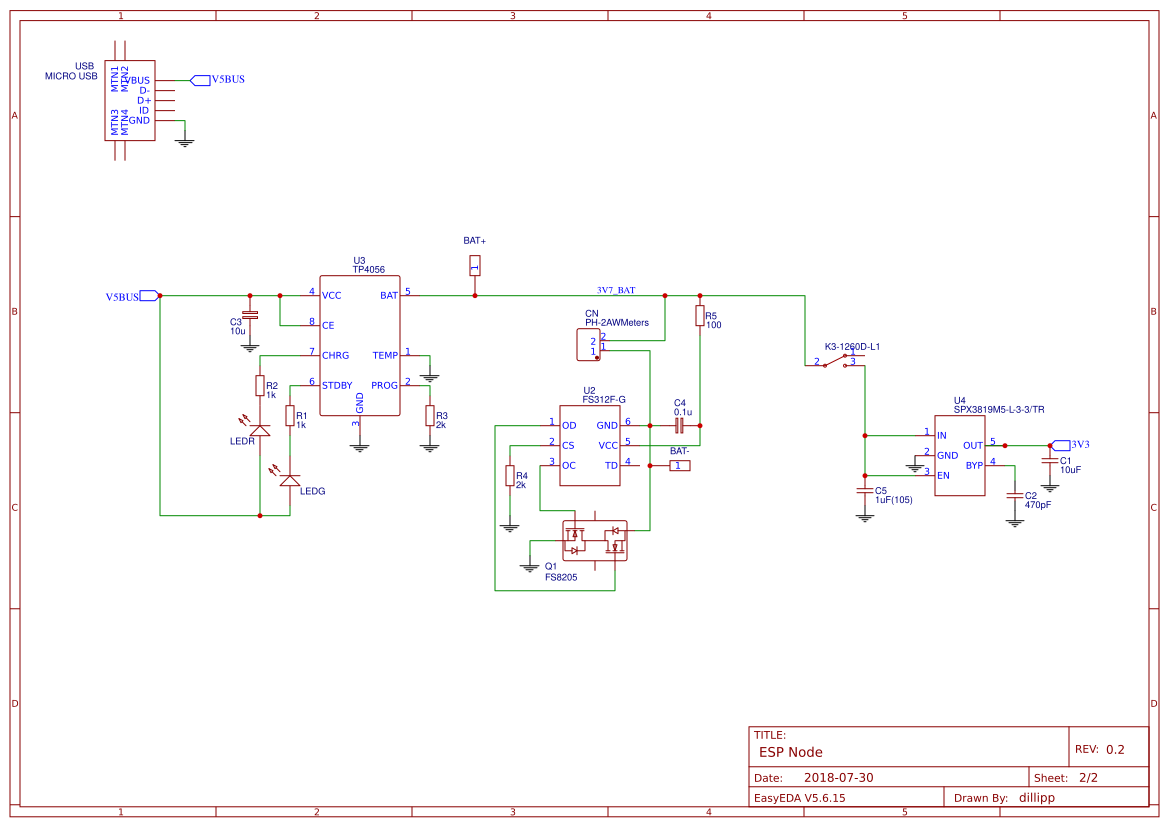The image size is (1169, 827).
Task: Select resistor R1 1k symbol
Action: (290, 416)
